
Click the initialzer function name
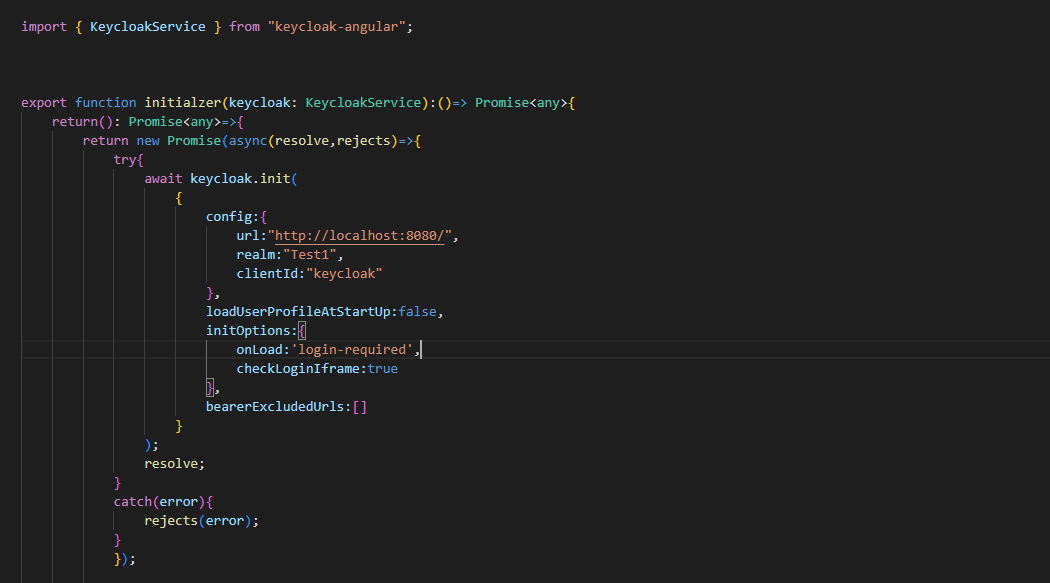coord(183,102)
